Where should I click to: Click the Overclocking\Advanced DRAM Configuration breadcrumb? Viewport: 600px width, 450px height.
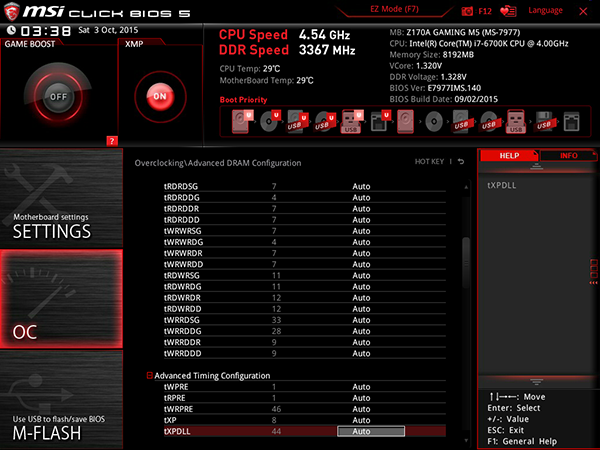coord(218,163)
